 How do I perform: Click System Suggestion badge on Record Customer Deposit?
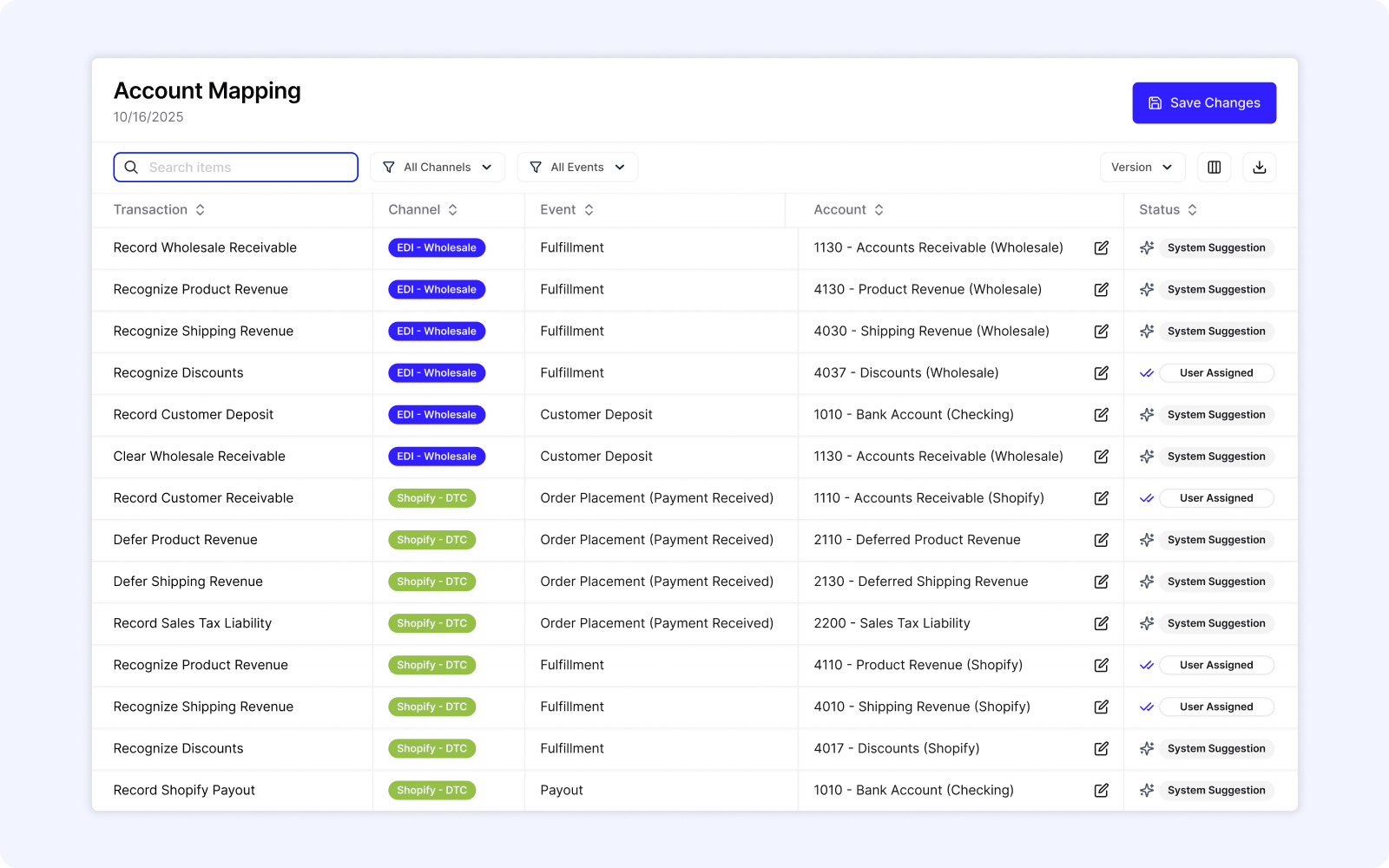click(x=1215, y=414)
